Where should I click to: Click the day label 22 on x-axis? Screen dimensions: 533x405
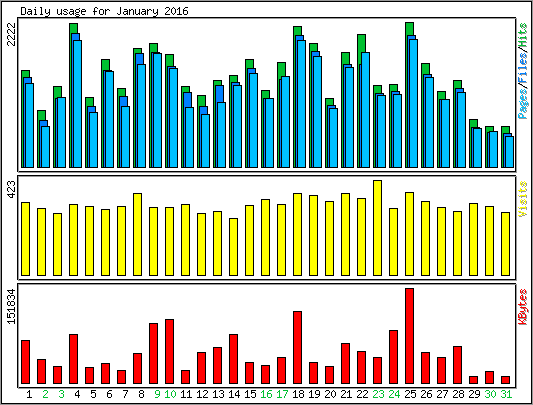(x=362, y=394)
